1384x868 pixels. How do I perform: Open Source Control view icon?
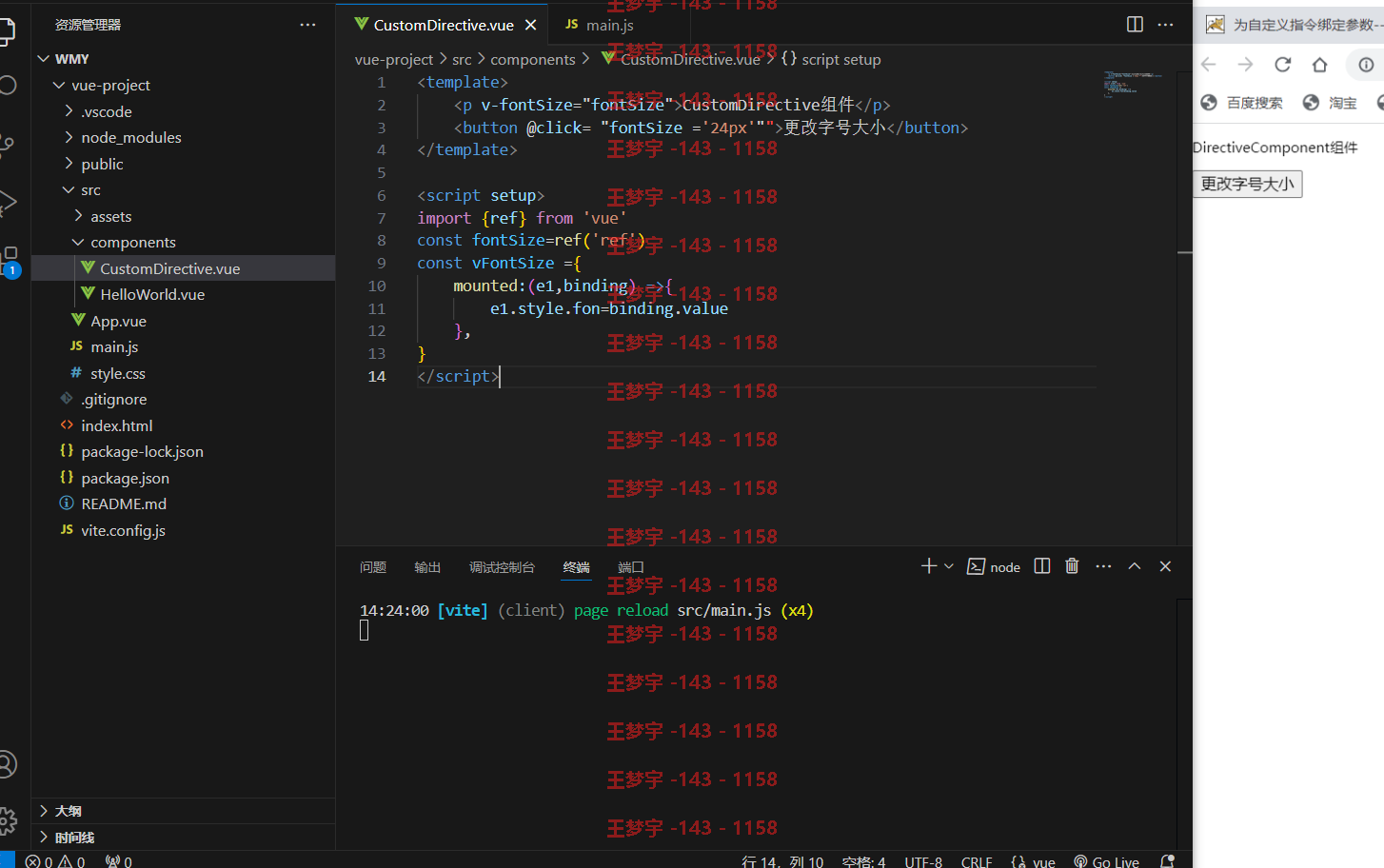click(x=7, y=145)
